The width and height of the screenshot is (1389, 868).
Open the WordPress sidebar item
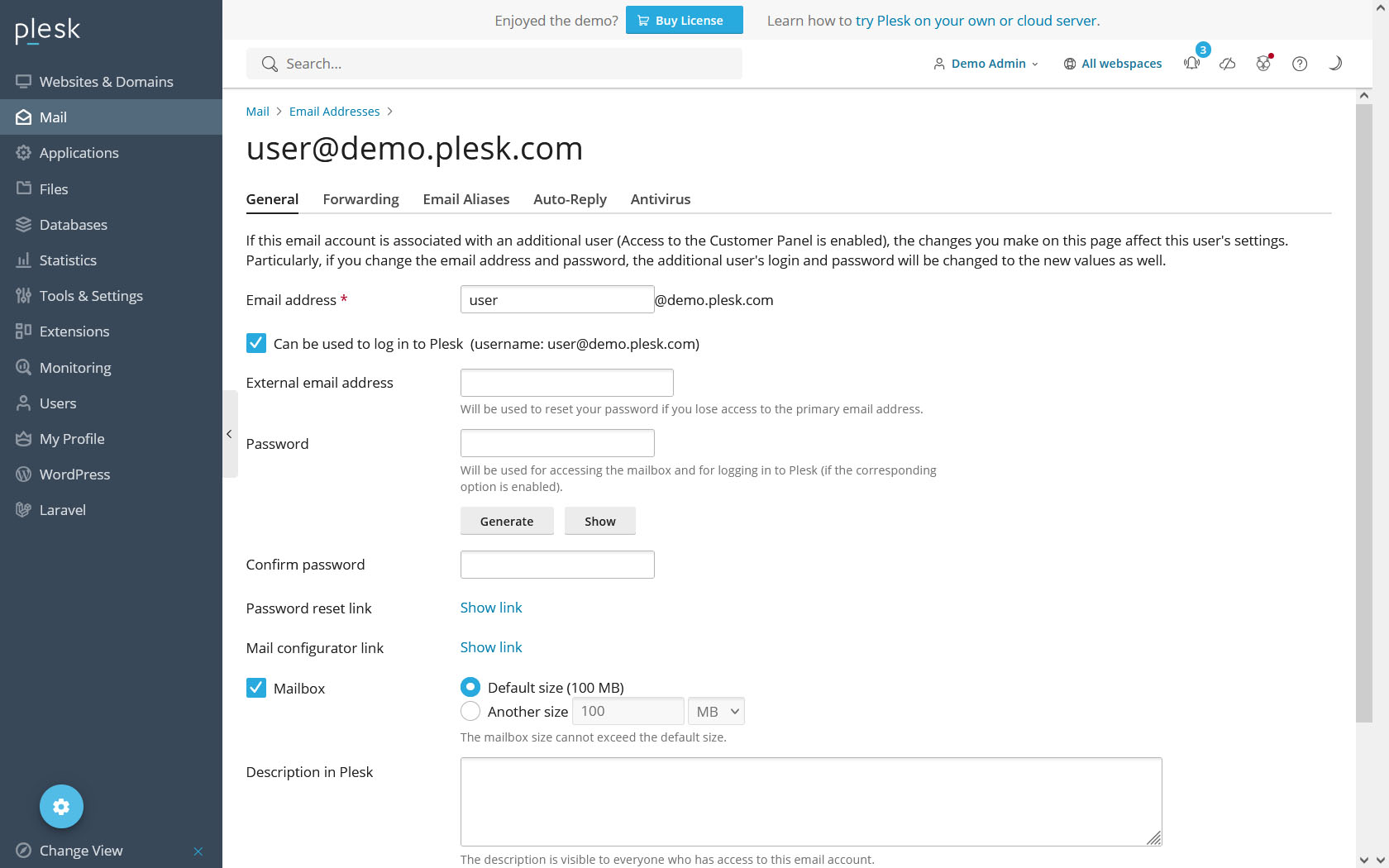pyautogui.click(x=74, y=475)
